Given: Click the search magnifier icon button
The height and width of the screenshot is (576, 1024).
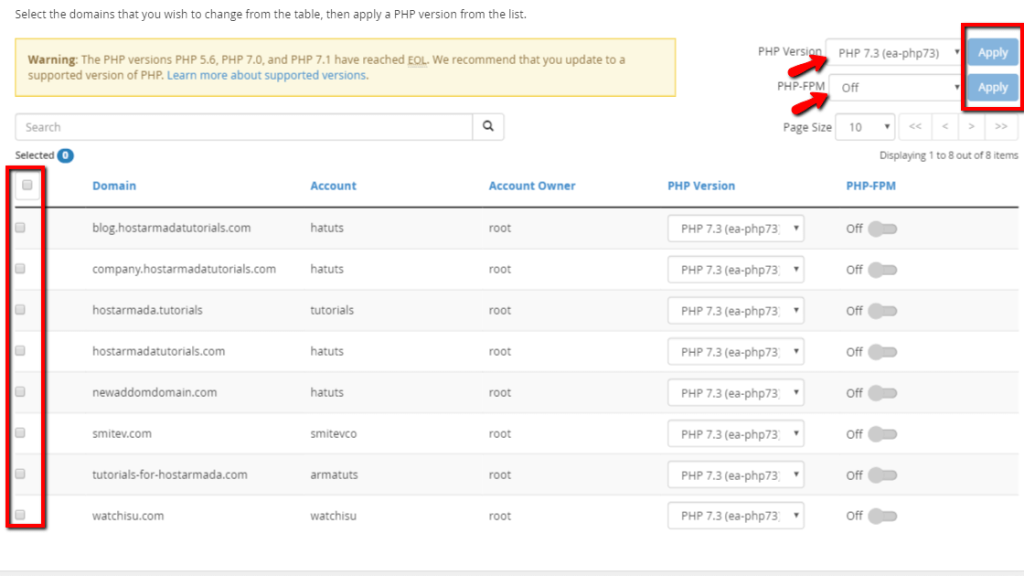Looking at the screenshot, I should (488, 127).
